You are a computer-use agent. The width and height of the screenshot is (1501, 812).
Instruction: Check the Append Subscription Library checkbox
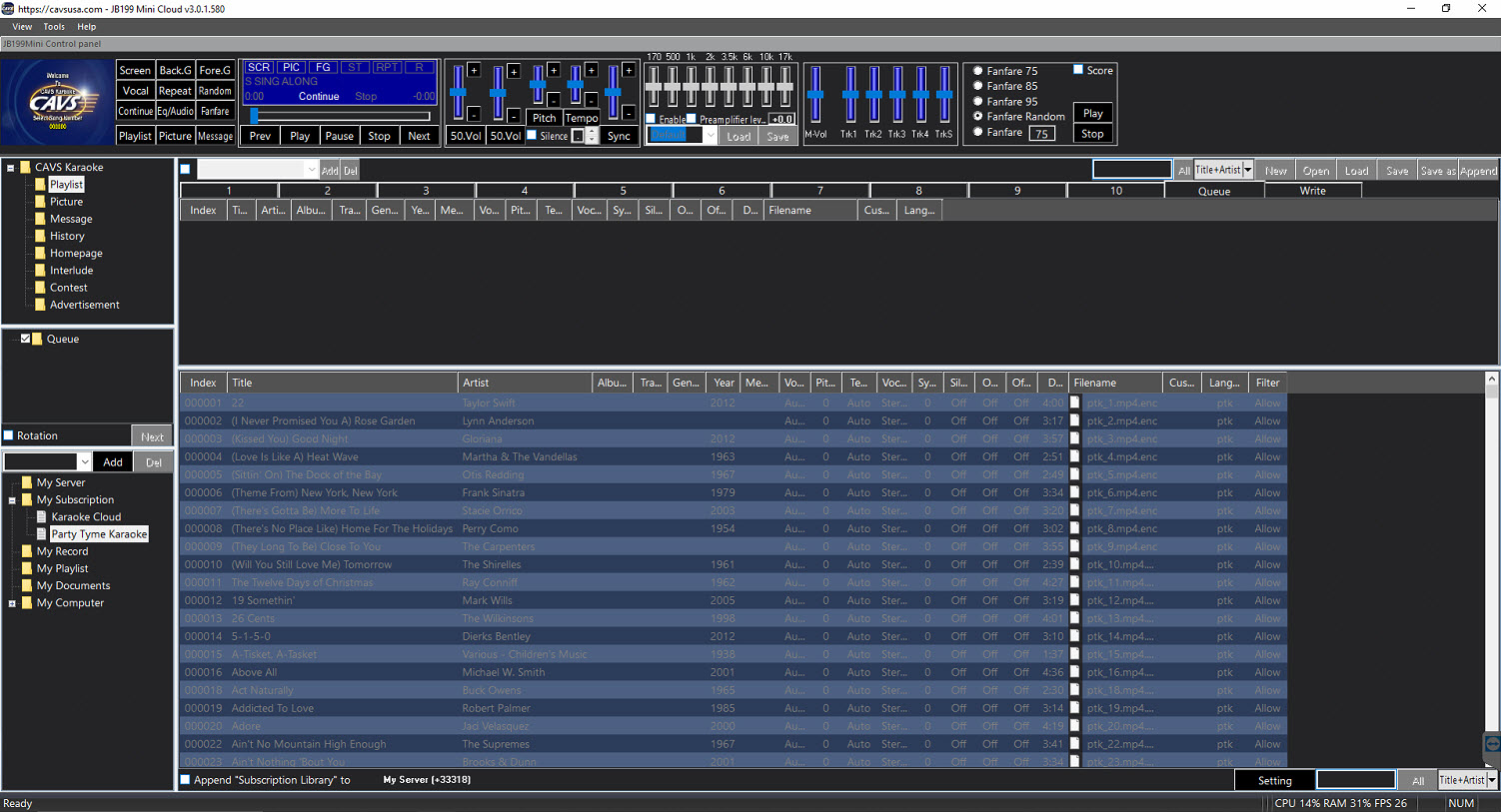(x=185, y=780)
